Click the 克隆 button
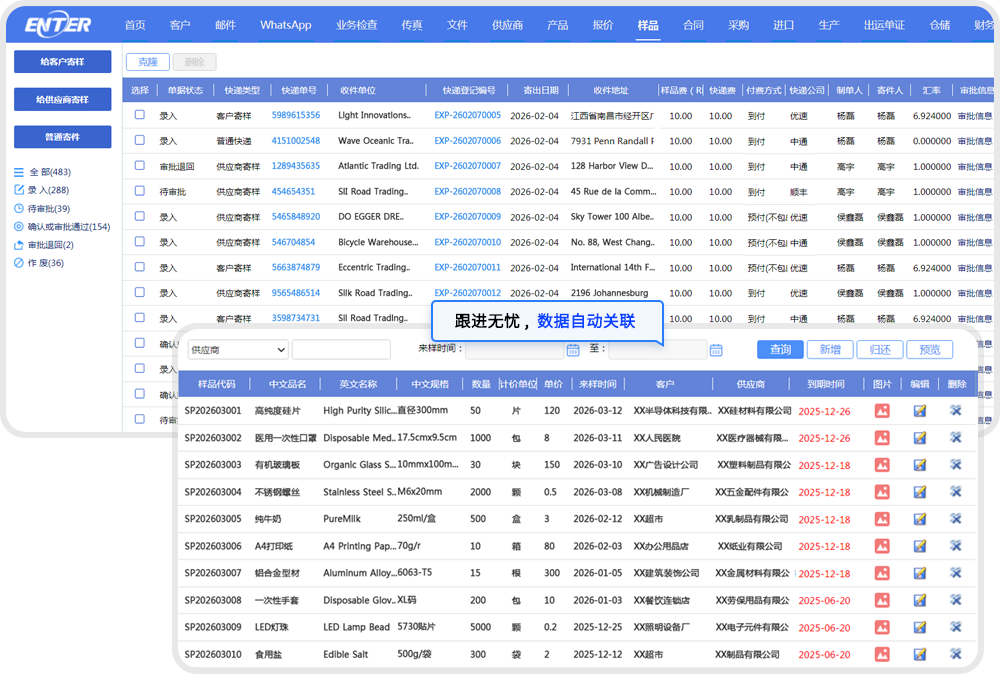Viewport: 1000px width, 700px height. [x=148, y=62]
